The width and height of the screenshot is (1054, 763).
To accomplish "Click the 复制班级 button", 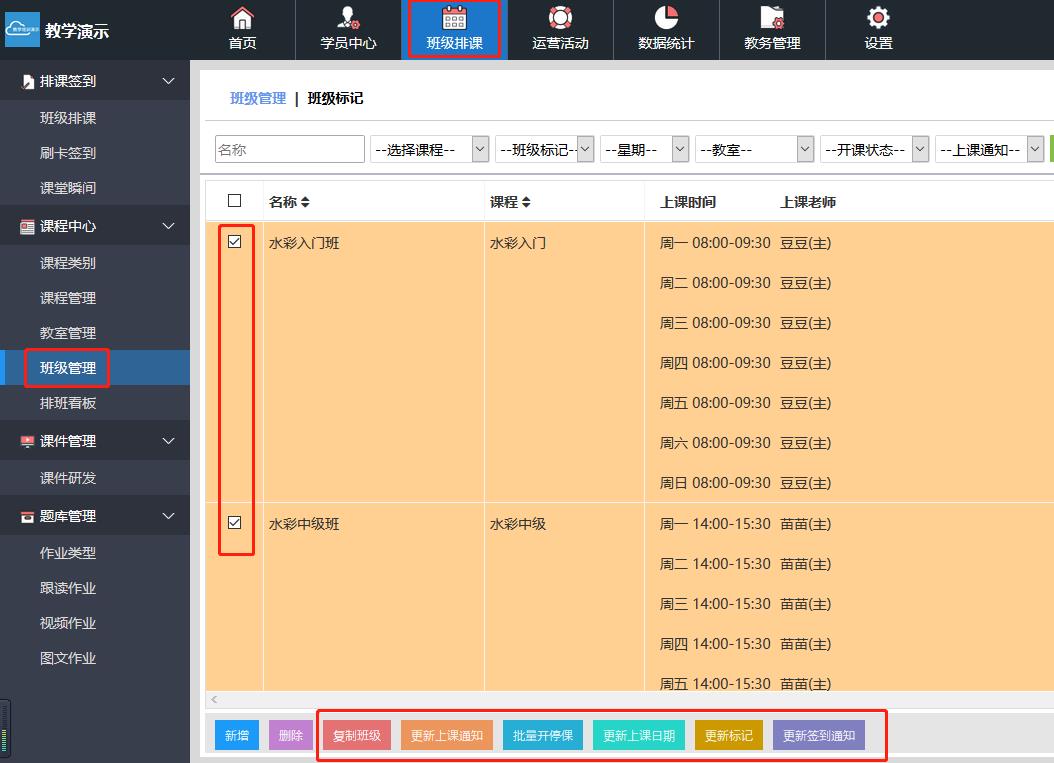I will click(x=357, y=735).
